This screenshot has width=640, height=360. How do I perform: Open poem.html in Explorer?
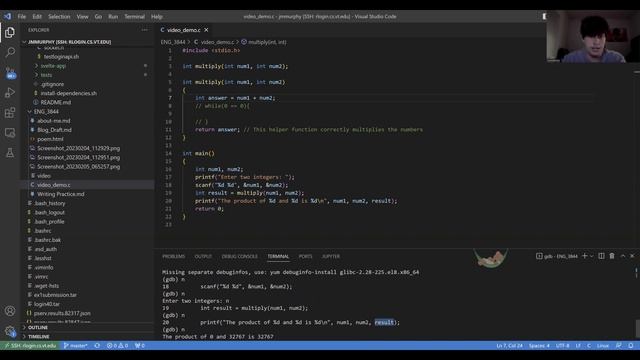pos(50,139)
